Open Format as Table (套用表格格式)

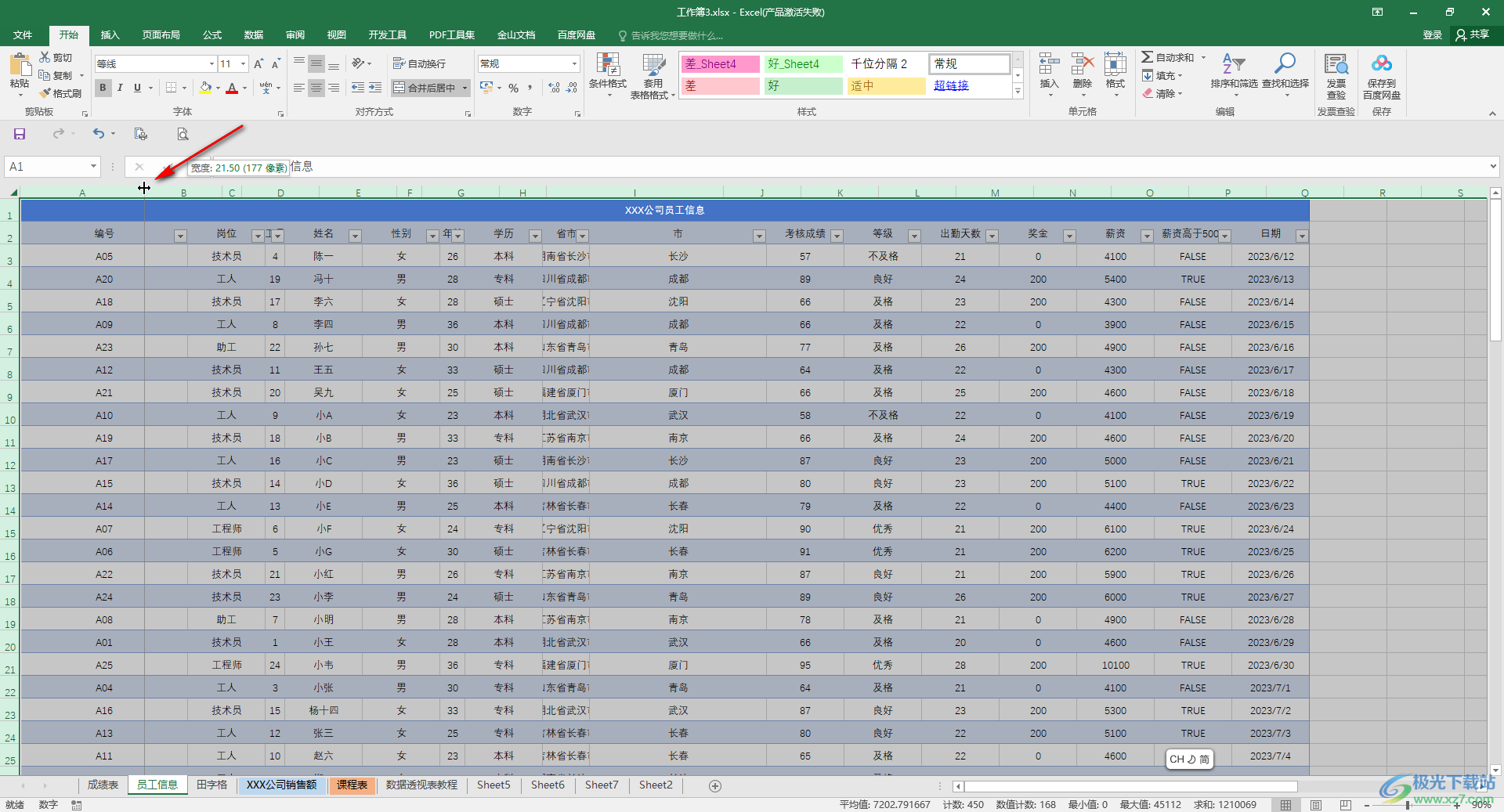pos(653,75)
